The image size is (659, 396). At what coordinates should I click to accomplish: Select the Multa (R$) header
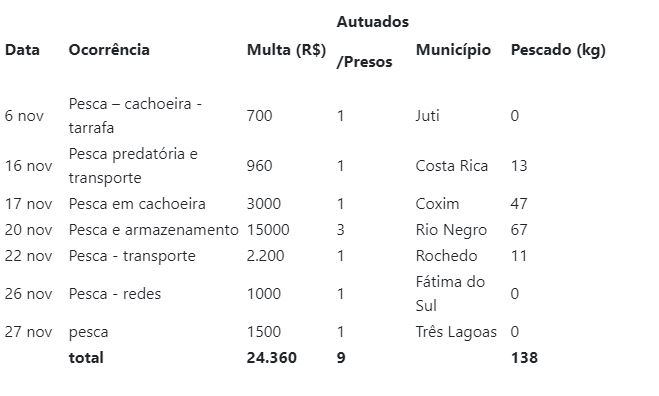coord(286,50)
